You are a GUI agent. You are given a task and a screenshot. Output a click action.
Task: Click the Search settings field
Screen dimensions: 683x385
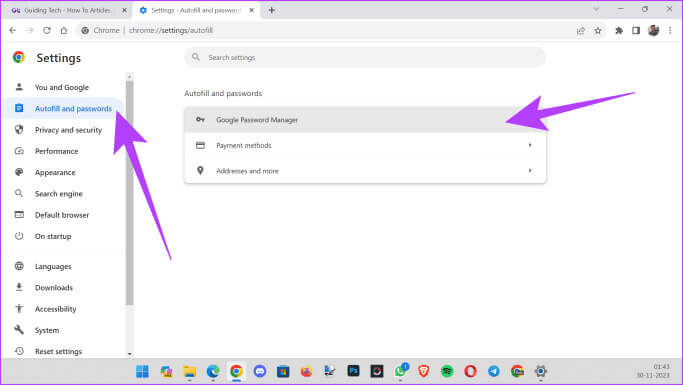365,57
